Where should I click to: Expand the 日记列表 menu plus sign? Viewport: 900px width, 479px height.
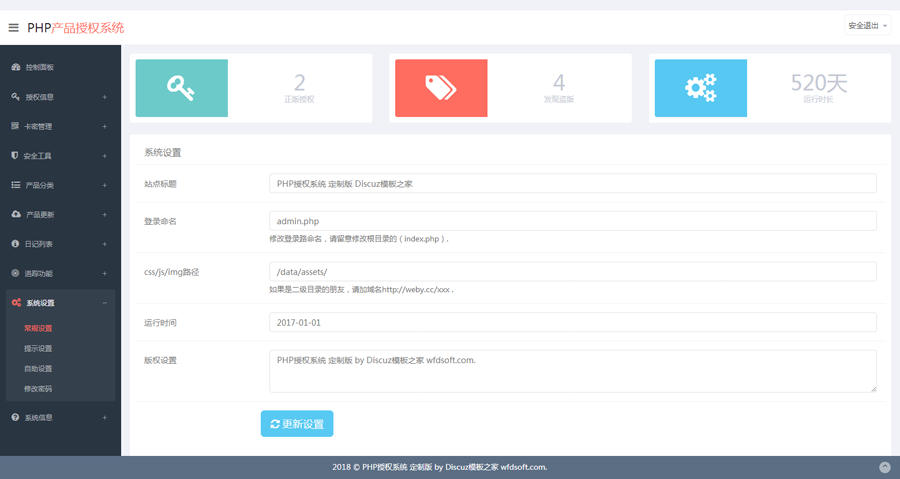pos(104,244)
